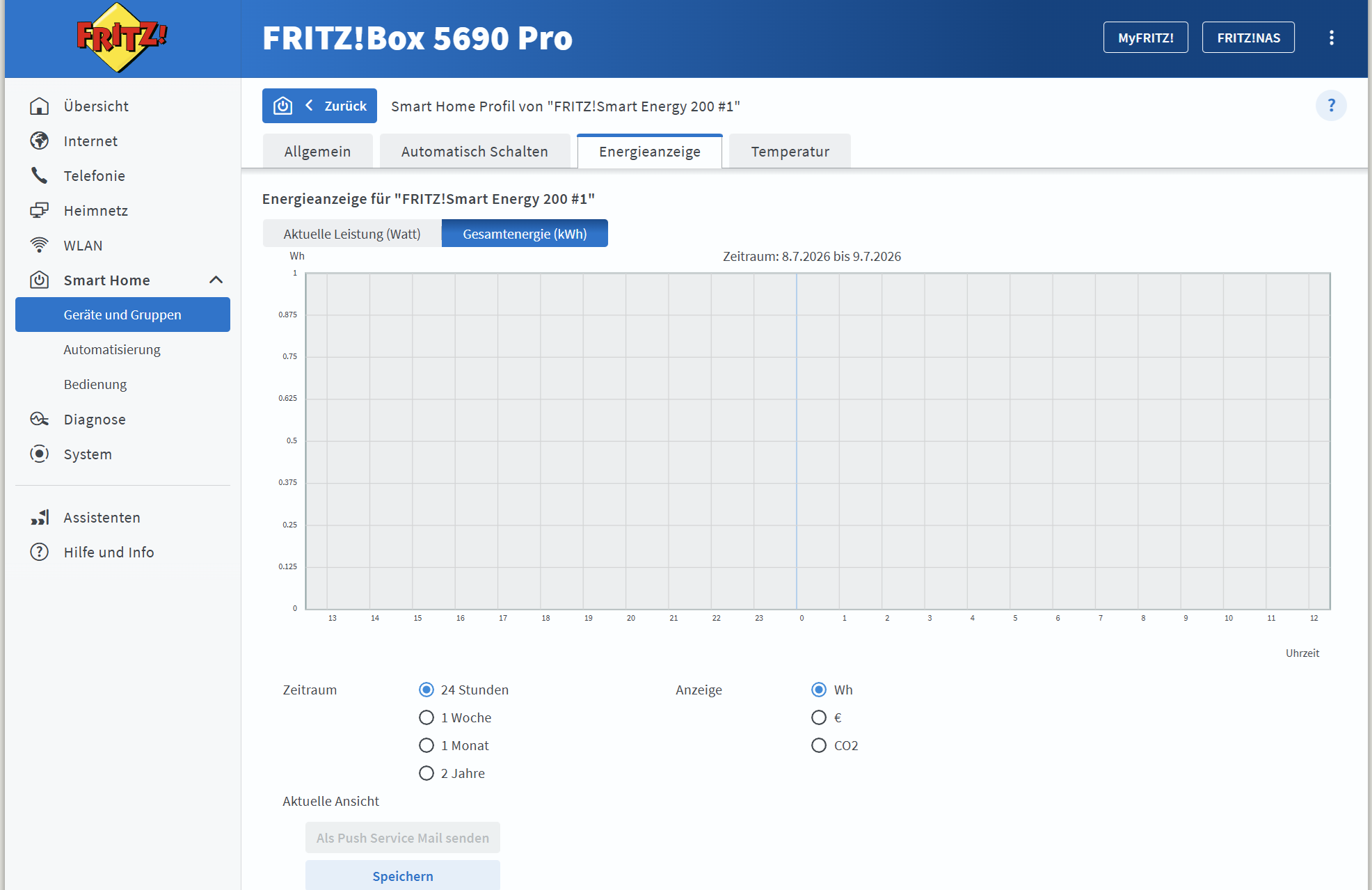The height and width of the screenshot is (890, 1372).
Task: Click the FRITZ! logo
Action: click(x=122, y=38)
